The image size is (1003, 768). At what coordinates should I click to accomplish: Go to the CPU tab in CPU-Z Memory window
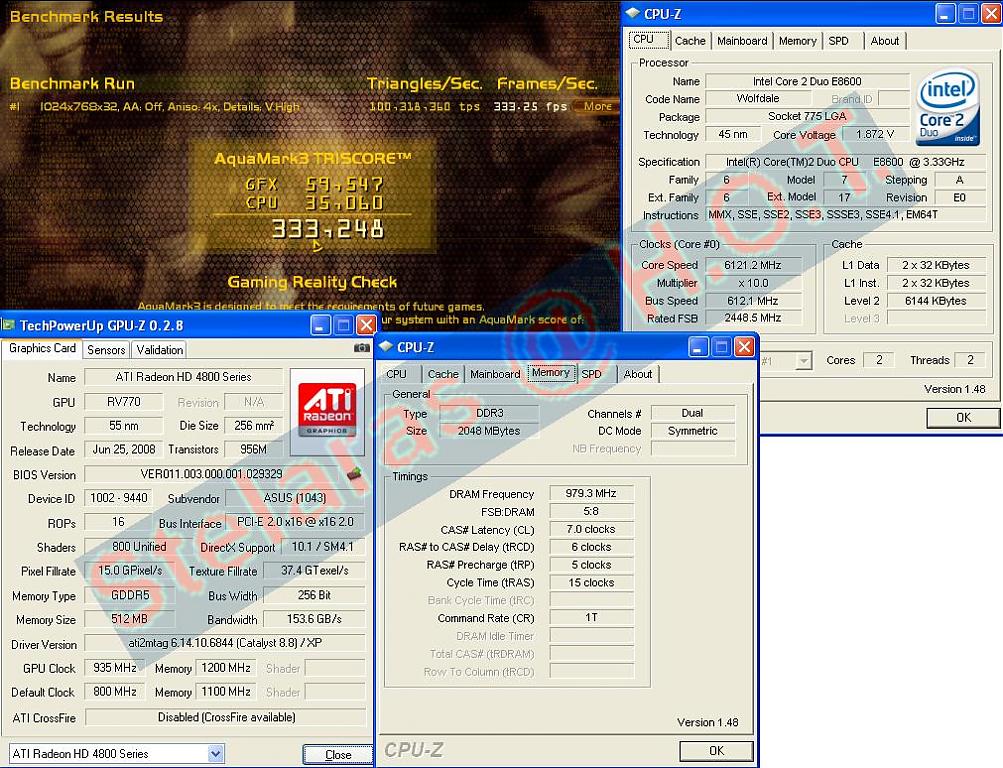pyautogui.click(x=397, y=374)
